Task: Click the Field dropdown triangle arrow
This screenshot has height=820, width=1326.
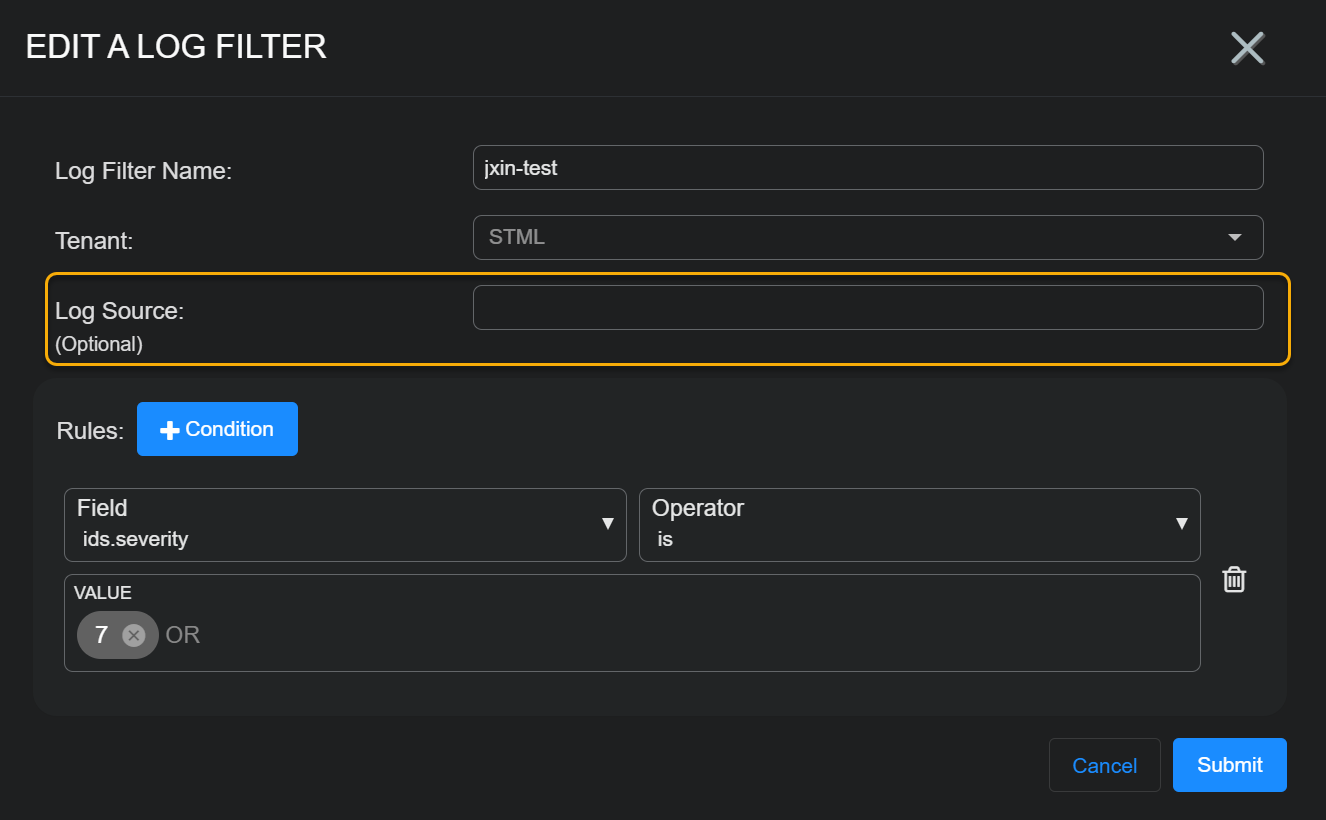Action: point(607,524)
